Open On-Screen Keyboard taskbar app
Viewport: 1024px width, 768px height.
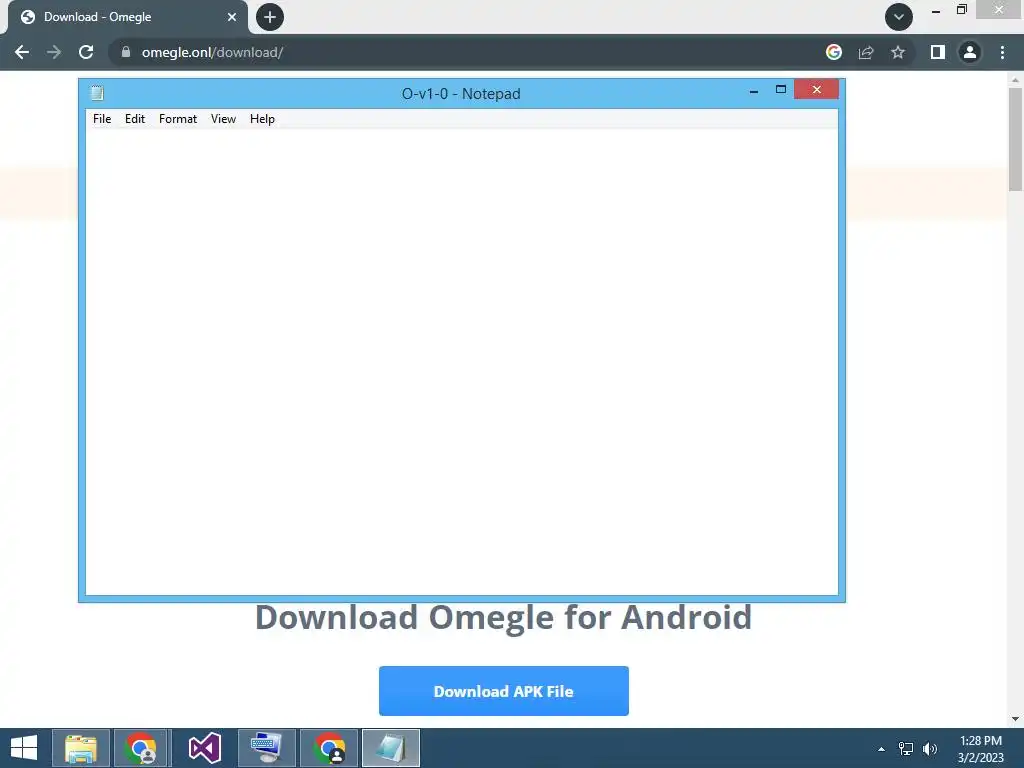(266, 748)
